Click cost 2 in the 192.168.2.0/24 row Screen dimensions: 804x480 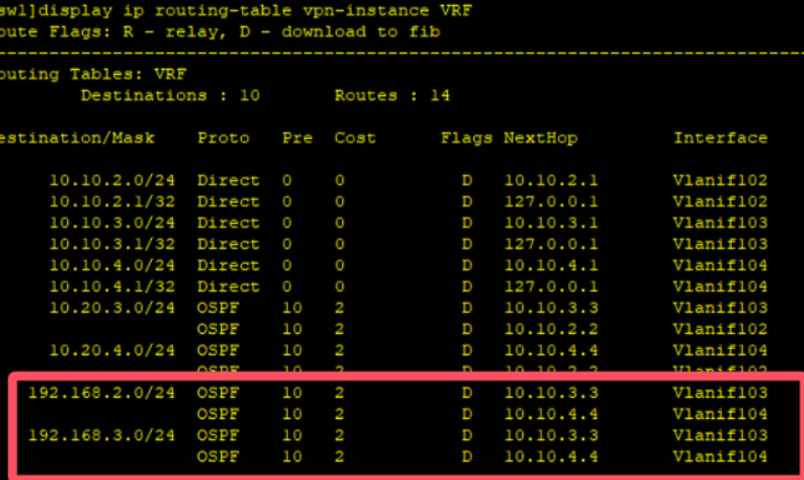[x=339, y=393]
